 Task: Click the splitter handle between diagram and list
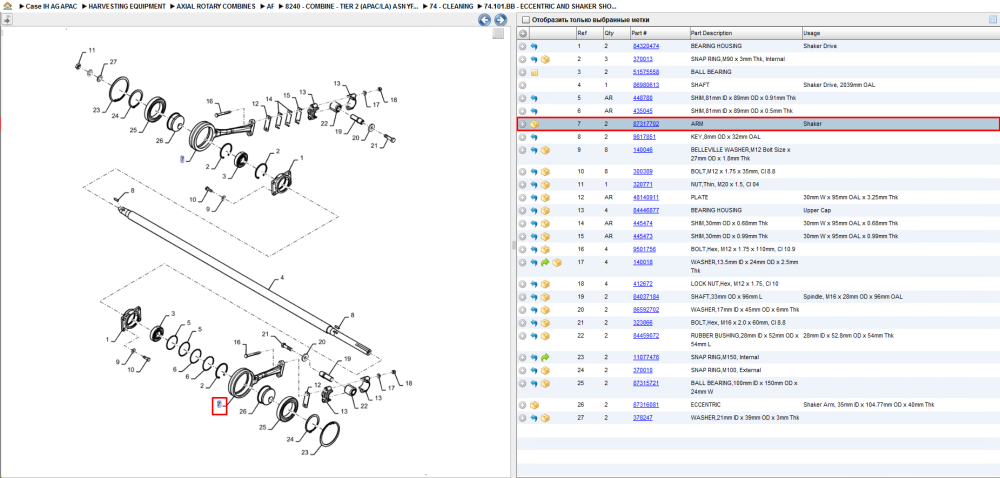point(513,245)
